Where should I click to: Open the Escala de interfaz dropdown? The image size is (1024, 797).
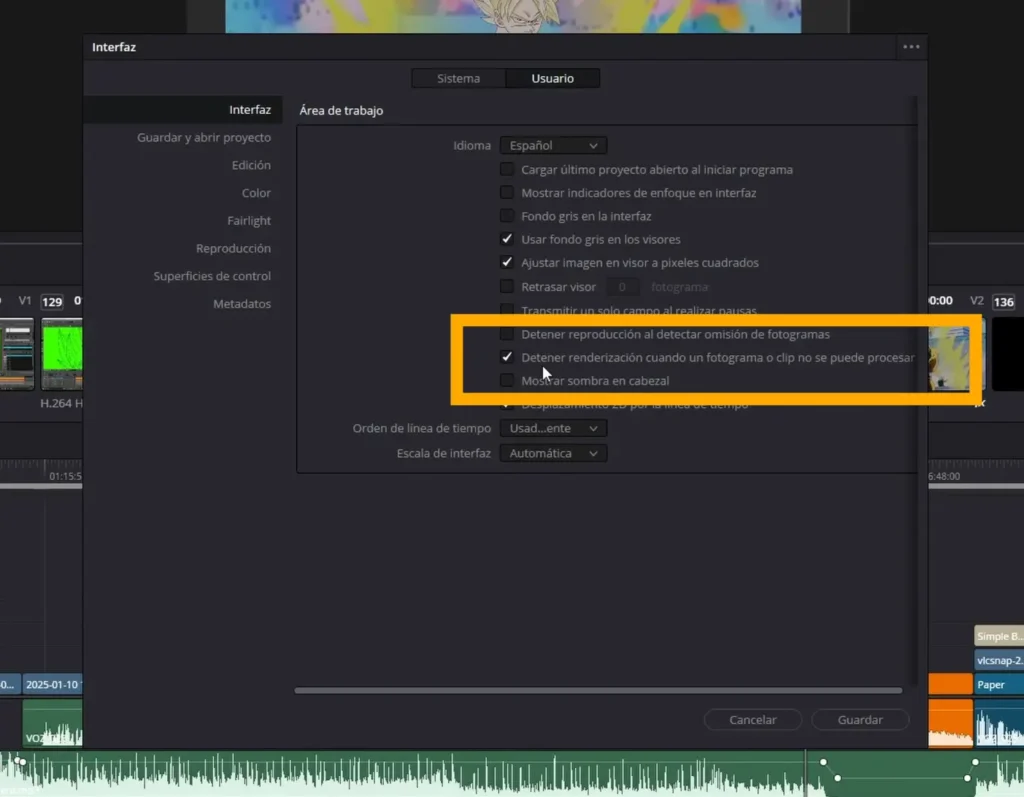[x=552, y=453]
